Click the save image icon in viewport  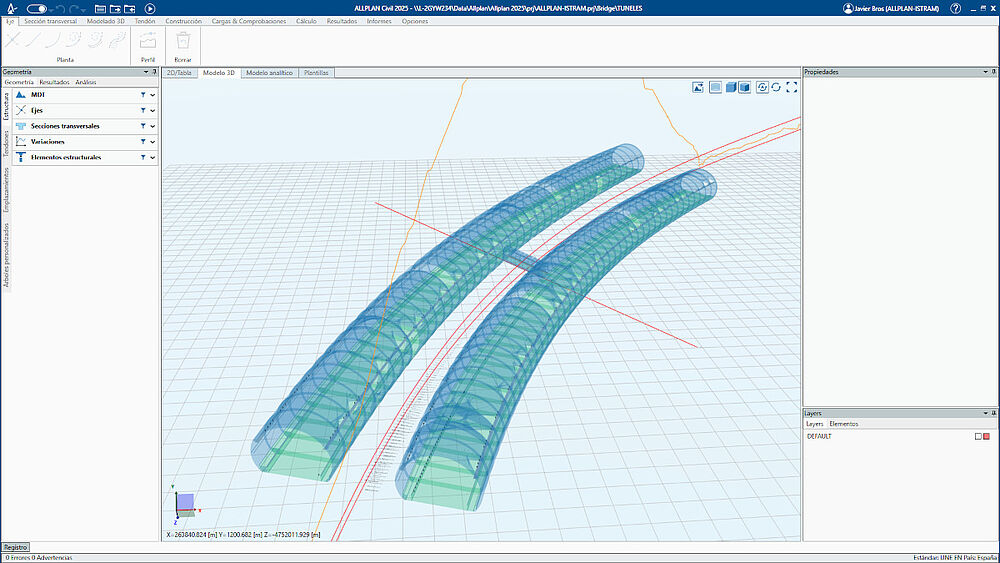697,87
